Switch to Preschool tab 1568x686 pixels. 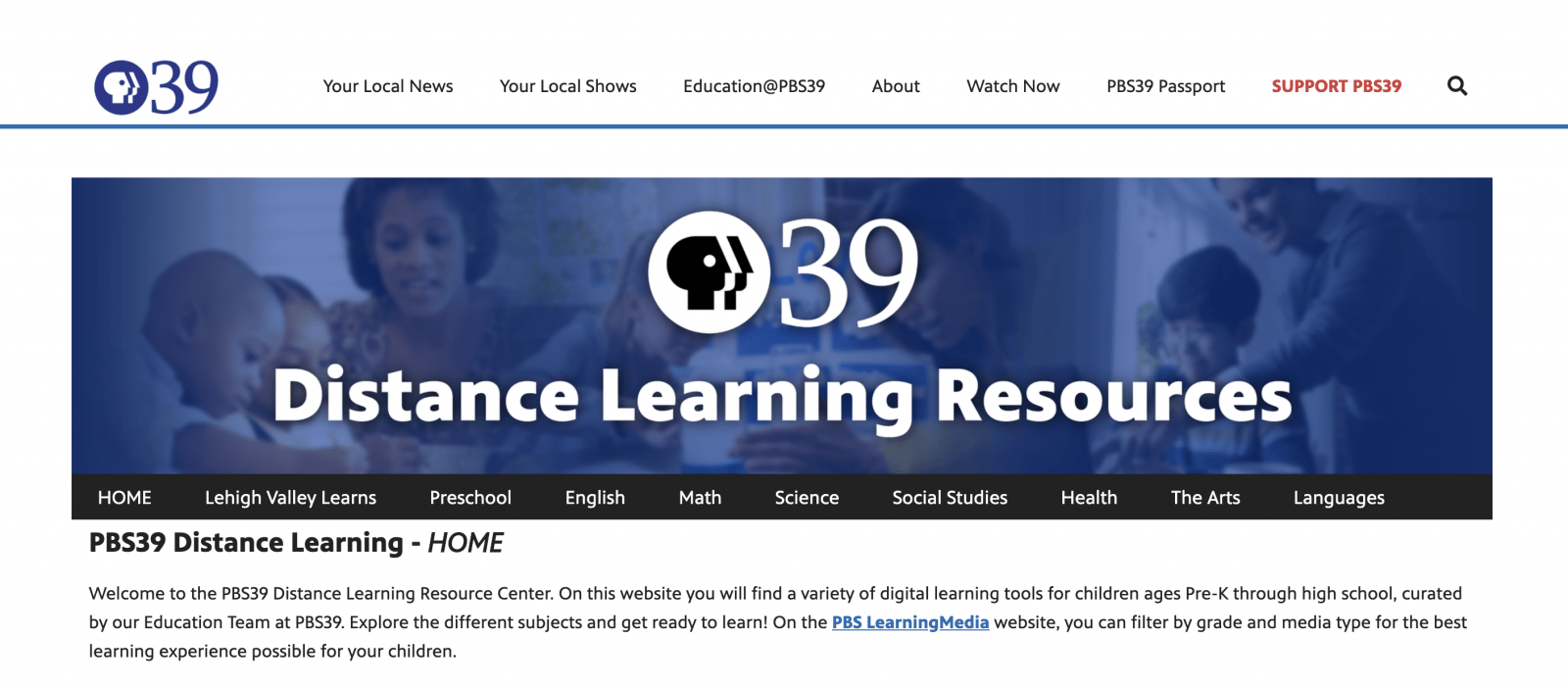470,498
